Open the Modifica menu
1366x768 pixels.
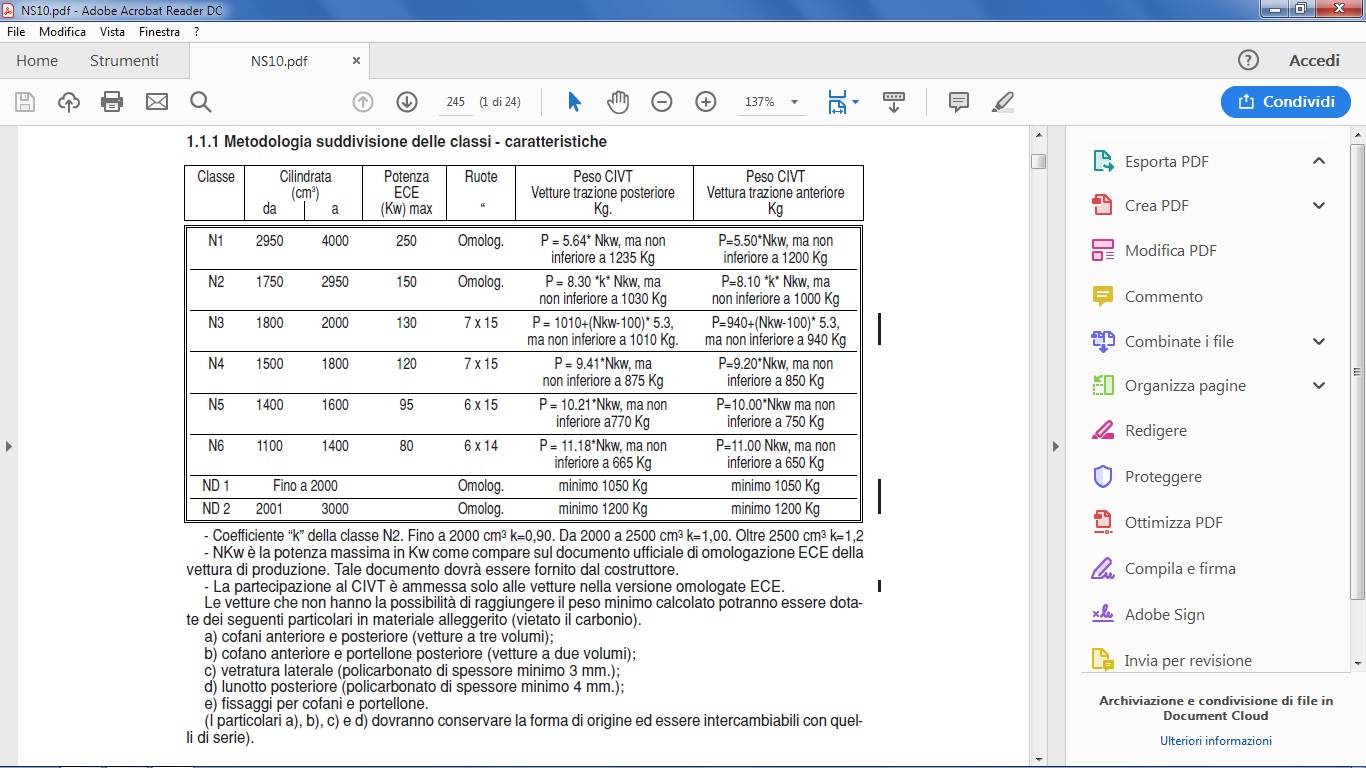point(63,32)
